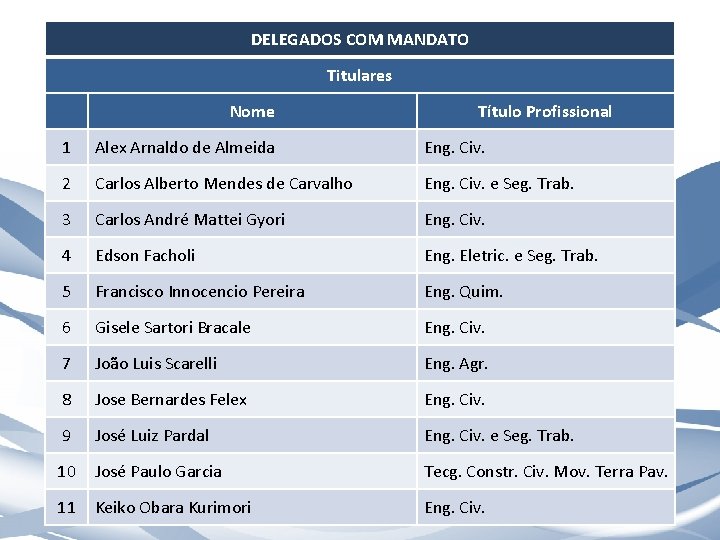The image size is (720, 540).
Task: Select Keiko Obara Kurimori name cell
Action: 252,507
